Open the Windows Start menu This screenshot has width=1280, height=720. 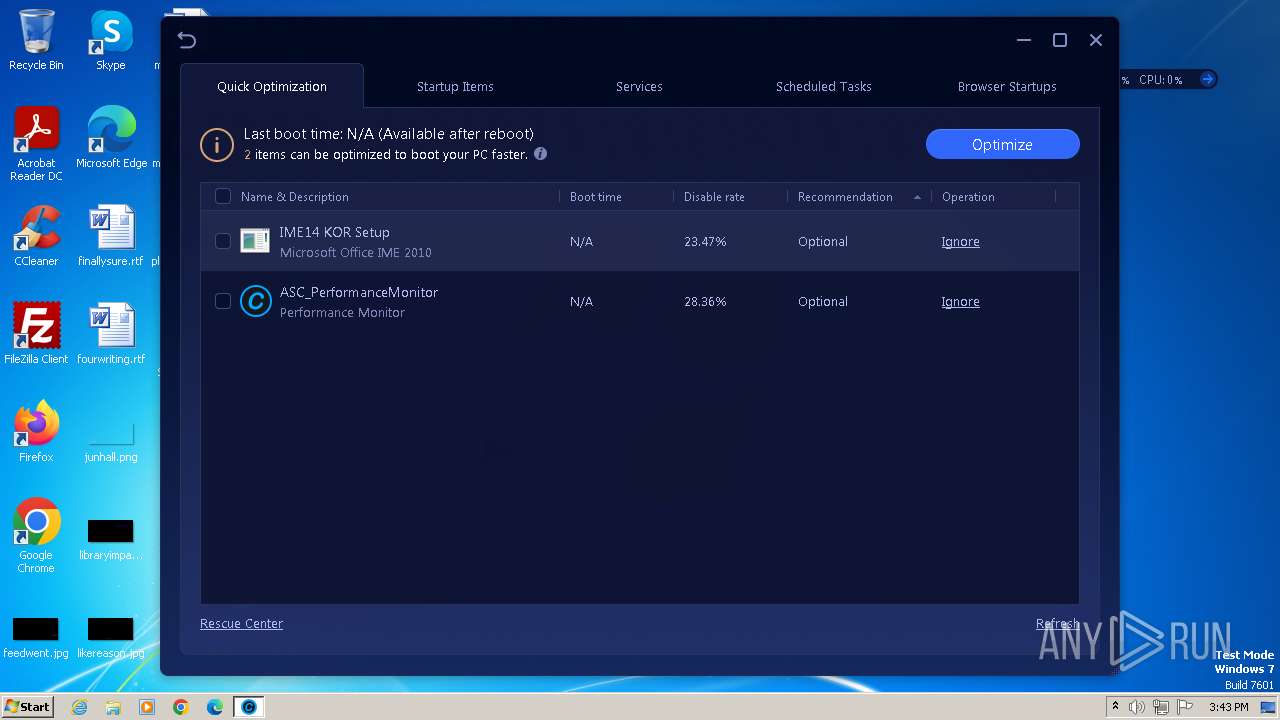tap(27, 707)
